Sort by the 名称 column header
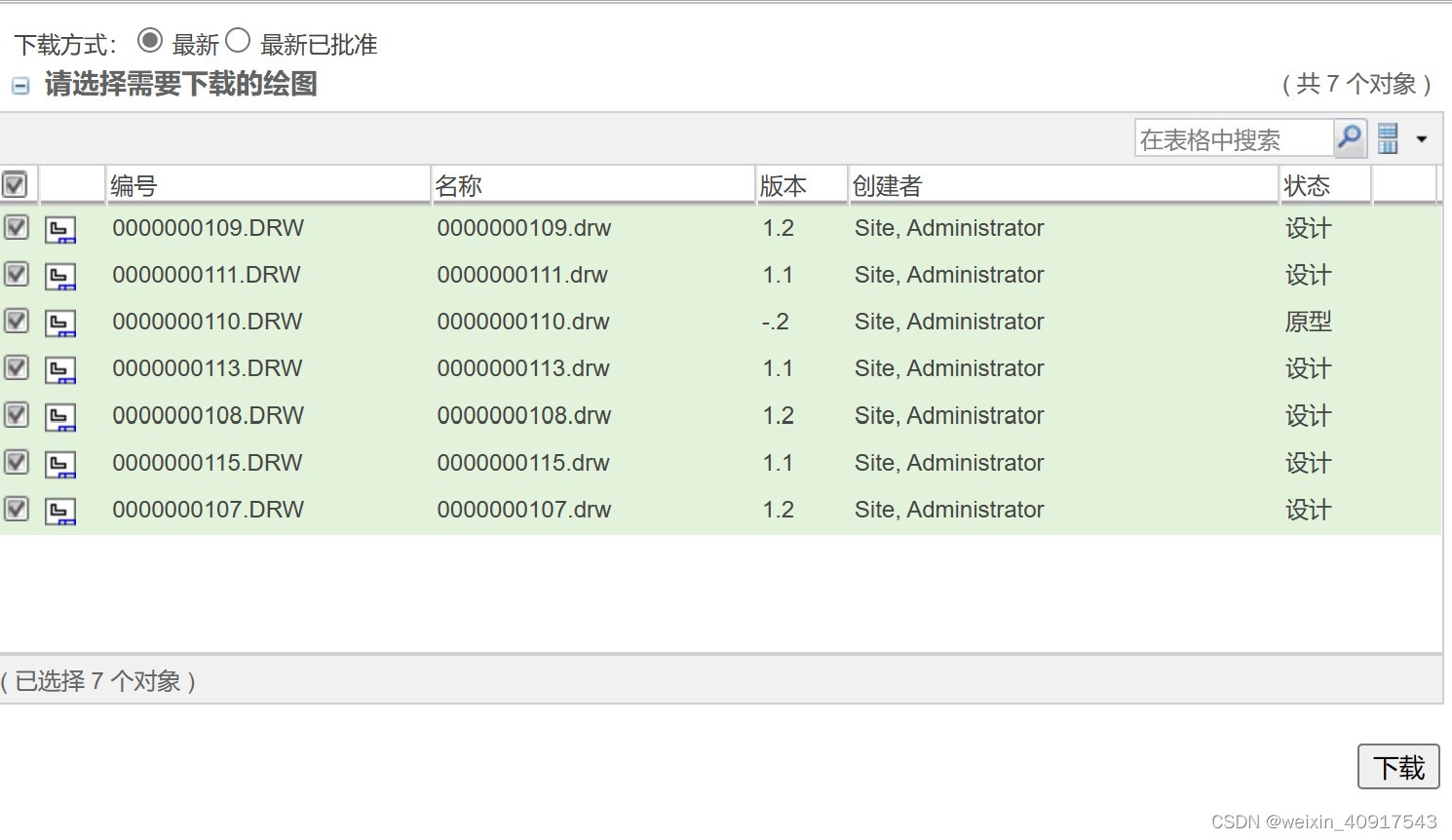Image resolution: width=1452 pixels, height=840 pixels. coord(592,185)
